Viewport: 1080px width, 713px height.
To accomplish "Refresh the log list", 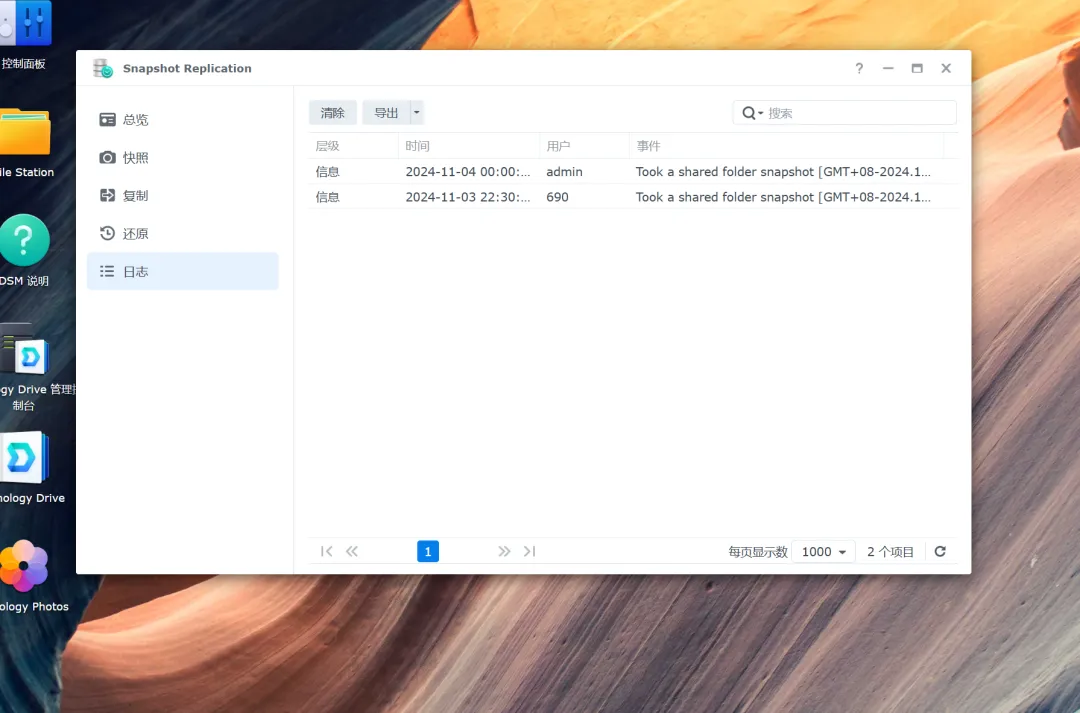I will click(940, 551).
